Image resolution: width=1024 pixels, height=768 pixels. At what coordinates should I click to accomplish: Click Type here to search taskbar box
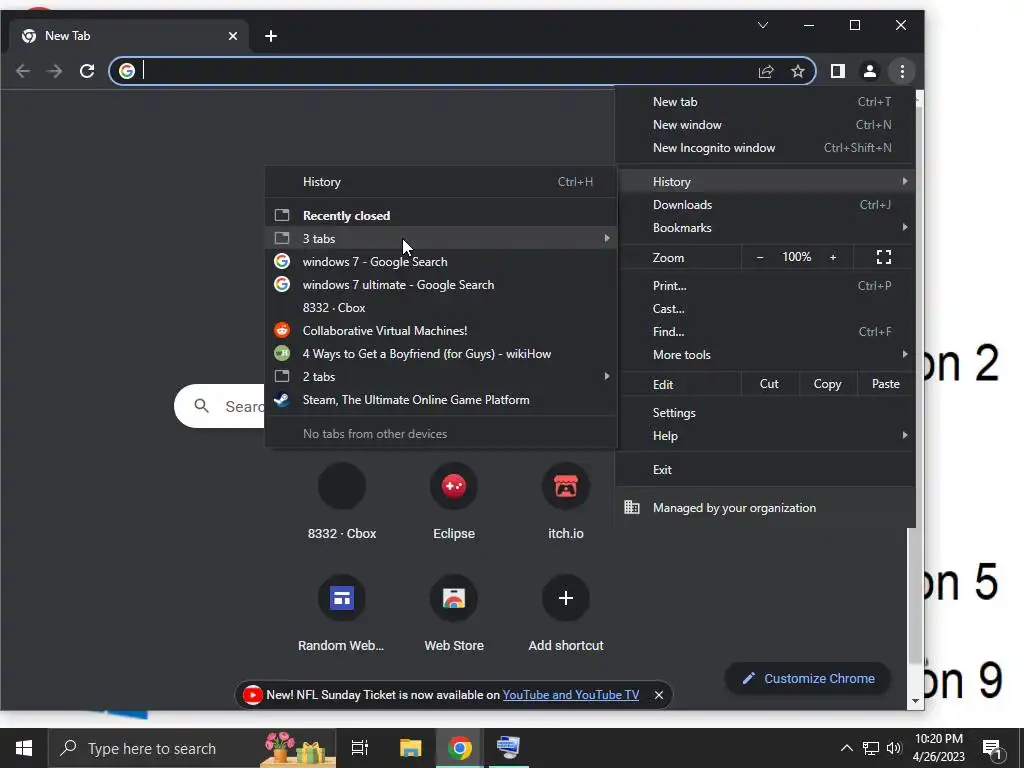(192, 748)
